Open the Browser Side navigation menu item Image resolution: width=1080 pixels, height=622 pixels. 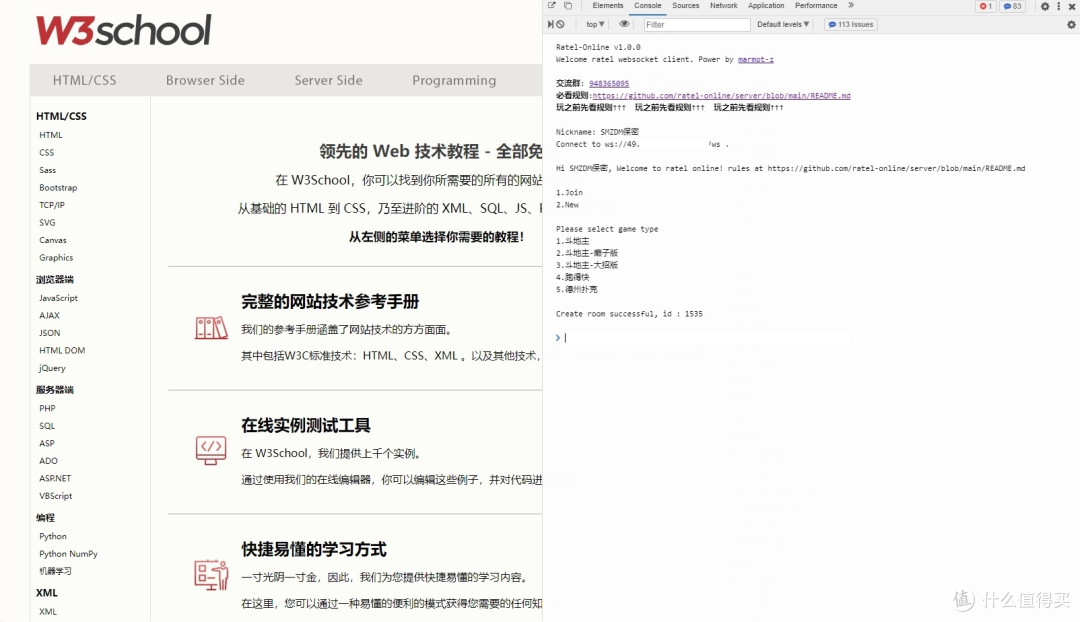205,81
